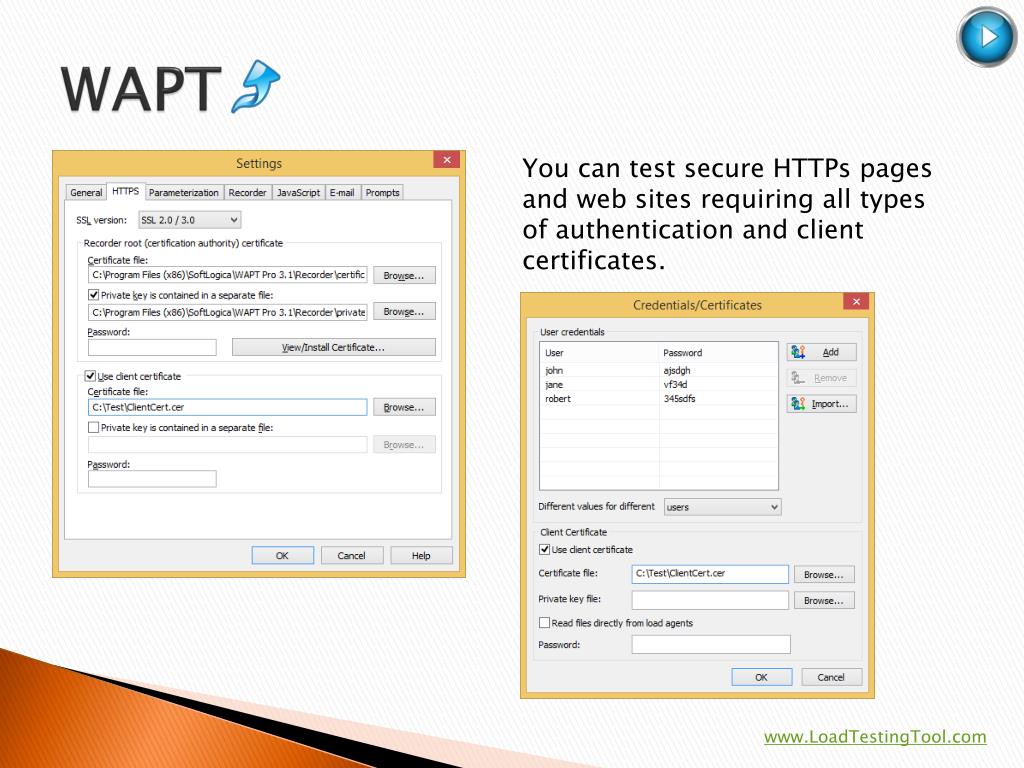This screenshot has width=1024, height=768.
Task: Select the HTTPS tab
Action: point(125,191)
